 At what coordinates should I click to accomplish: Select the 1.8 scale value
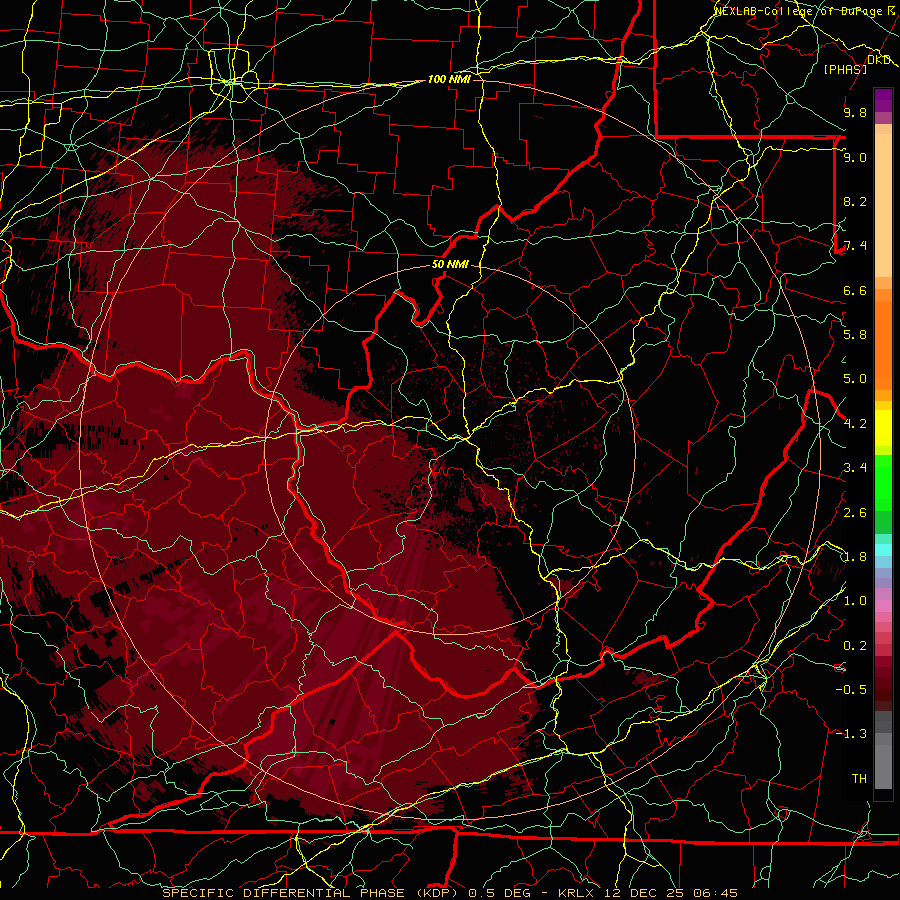[855, 557]
